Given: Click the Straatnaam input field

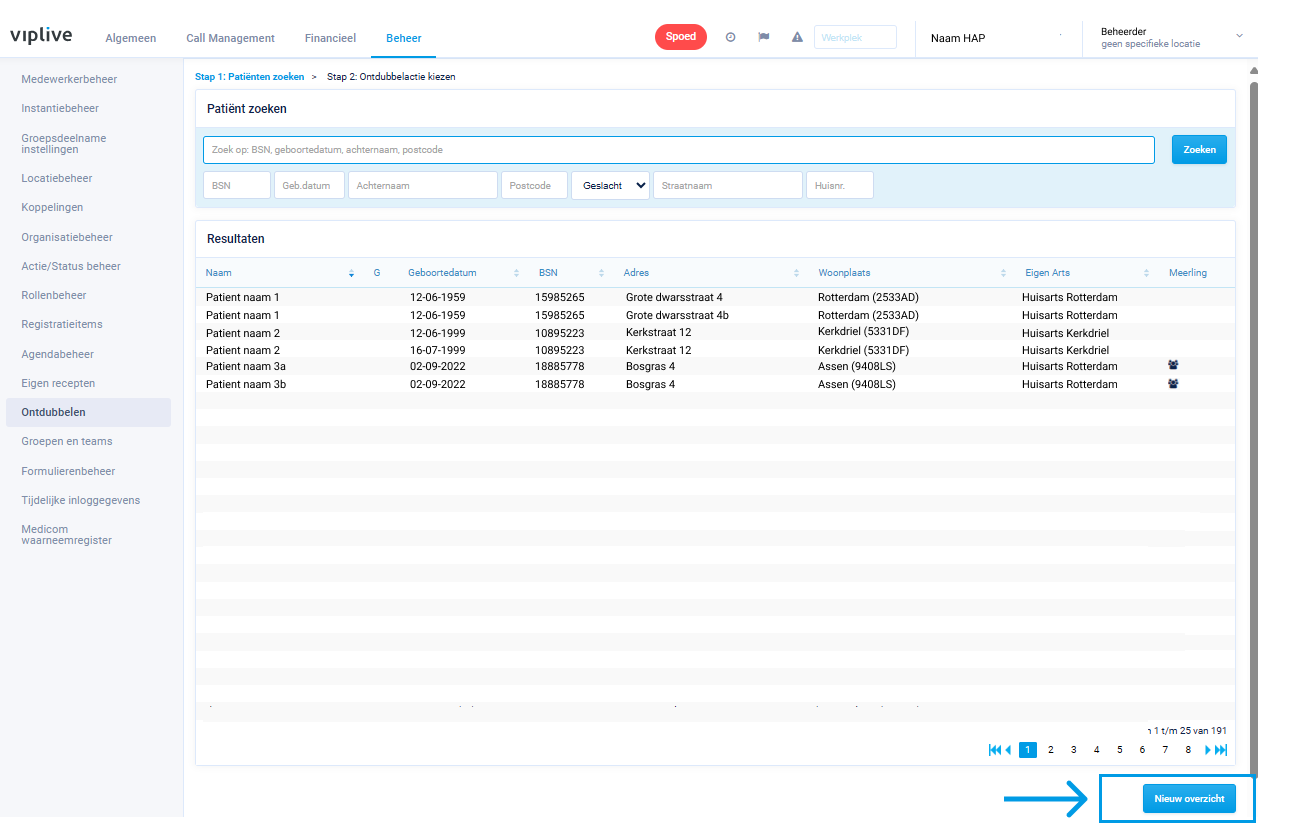Looking at the screenshot, I should [728, 185].
